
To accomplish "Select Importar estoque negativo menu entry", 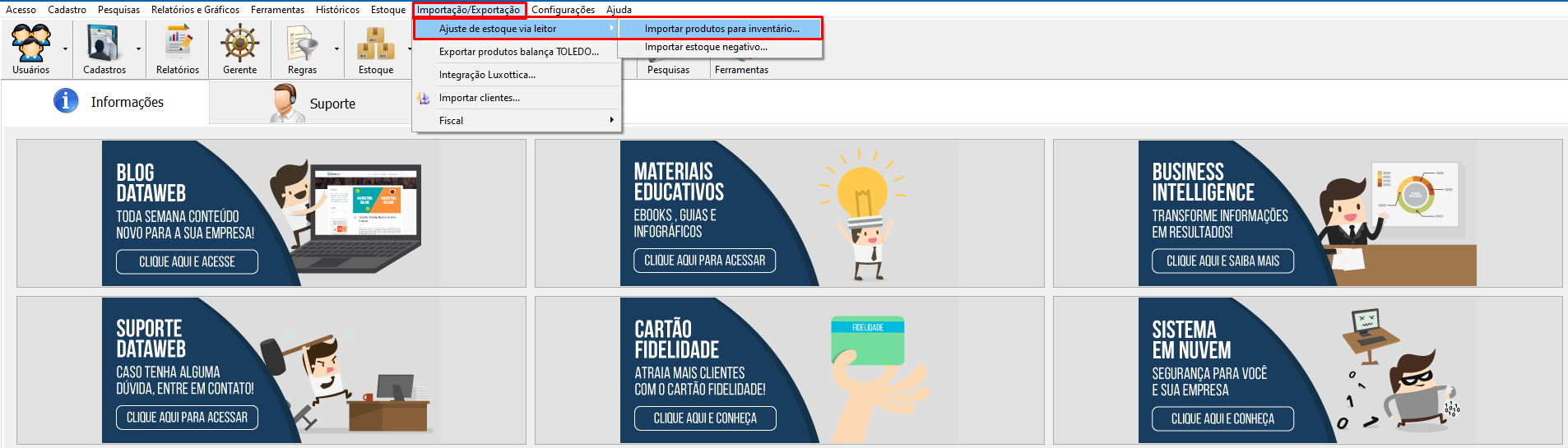I will 705,48.
